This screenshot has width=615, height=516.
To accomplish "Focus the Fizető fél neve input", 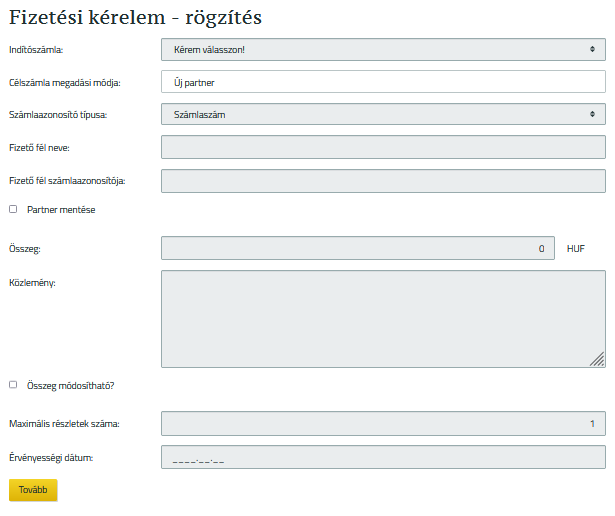I will 383,148.
